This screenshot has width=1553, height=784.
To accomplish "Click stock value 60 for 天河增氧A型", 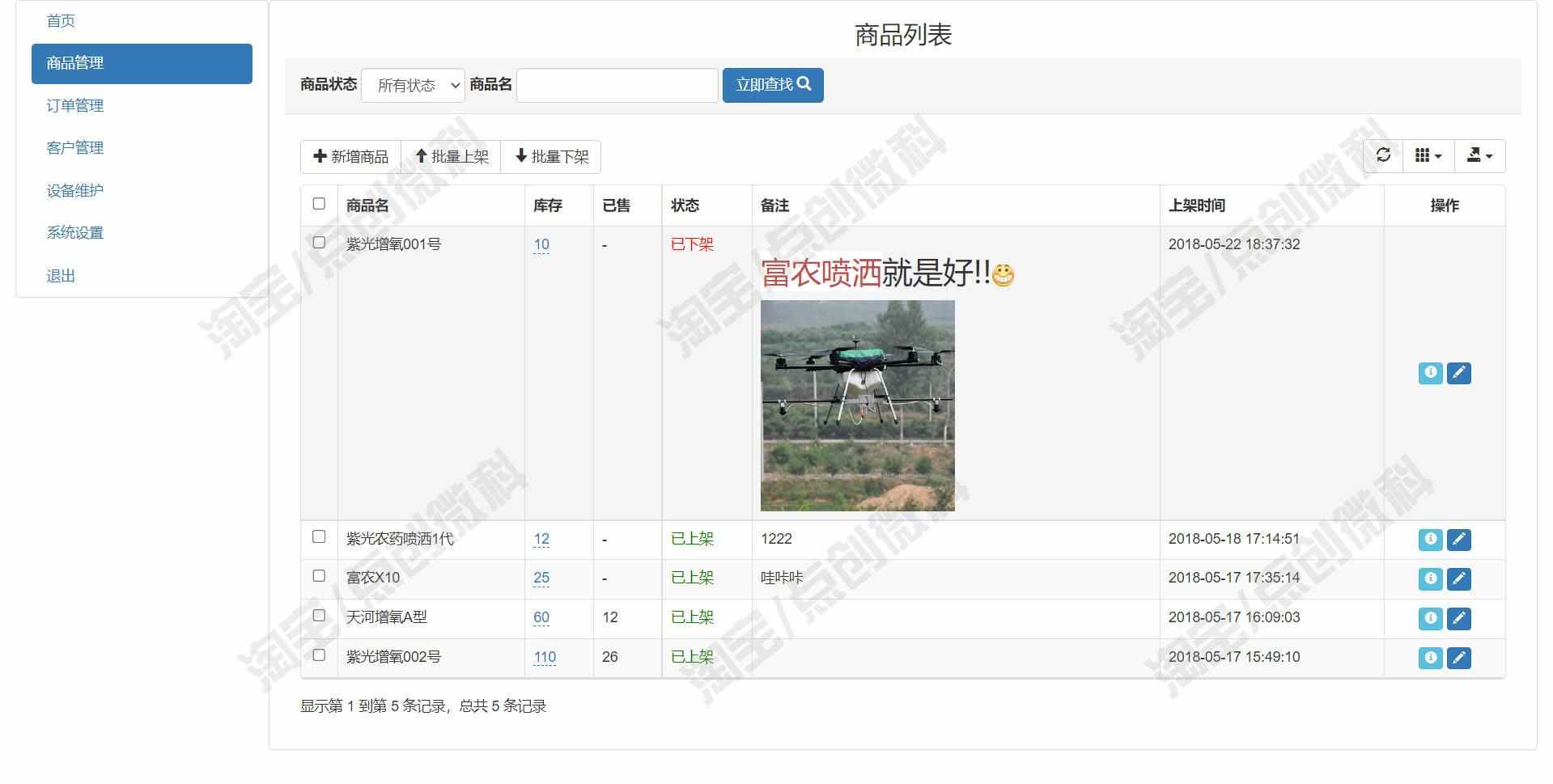I will [x=541, y=617].
